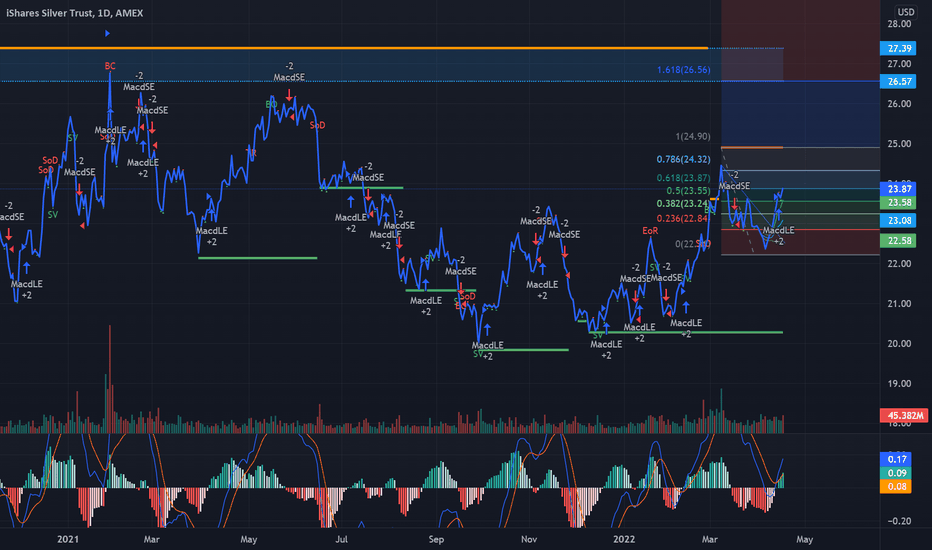Click the -0.20 MACD axis tick
The image size is (932, 550).
(899, 521)
